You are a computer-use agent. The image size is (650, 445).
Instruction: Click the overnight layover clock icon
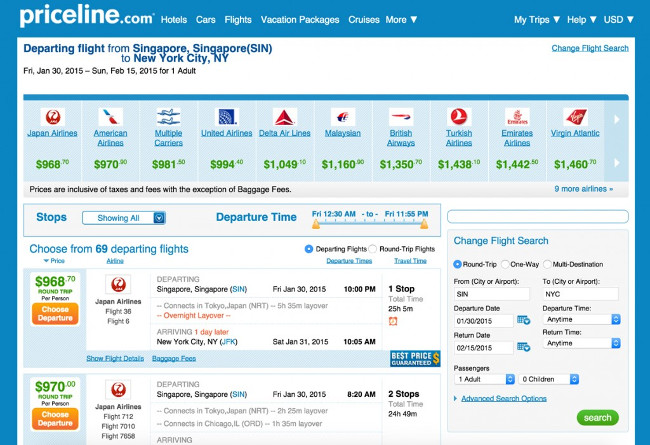[393, 321]
